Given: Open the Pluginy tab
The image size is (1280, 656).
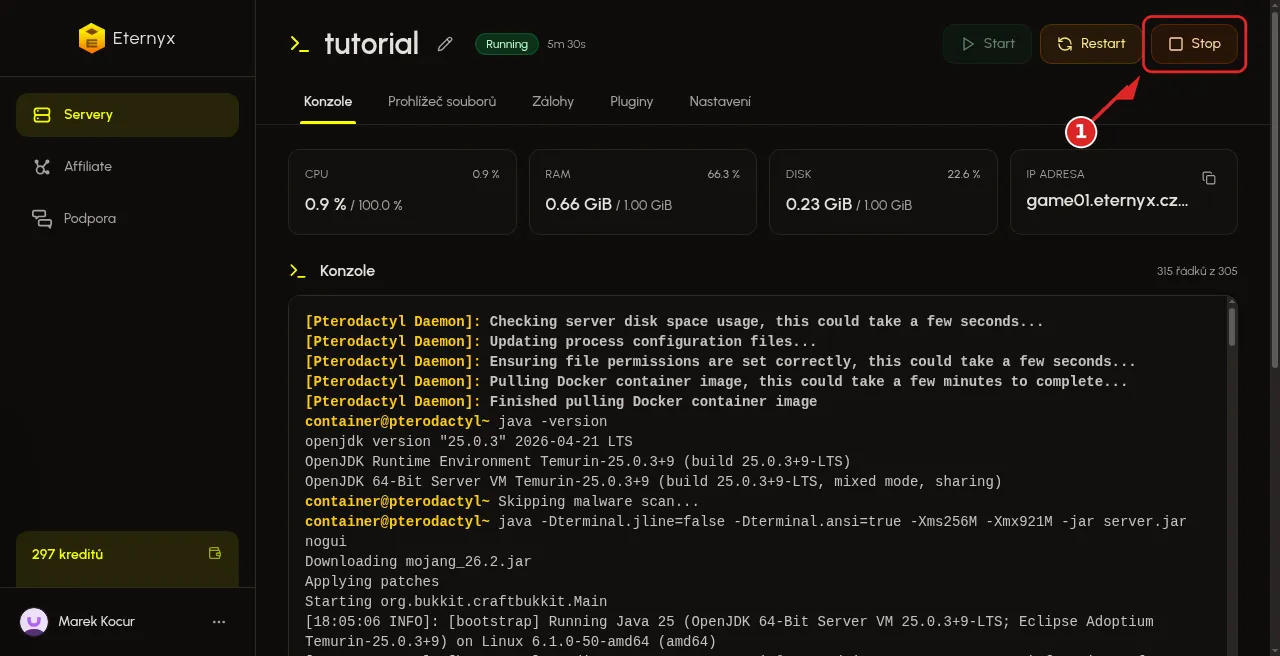Looking at the screenshot, I should point(632,102).
